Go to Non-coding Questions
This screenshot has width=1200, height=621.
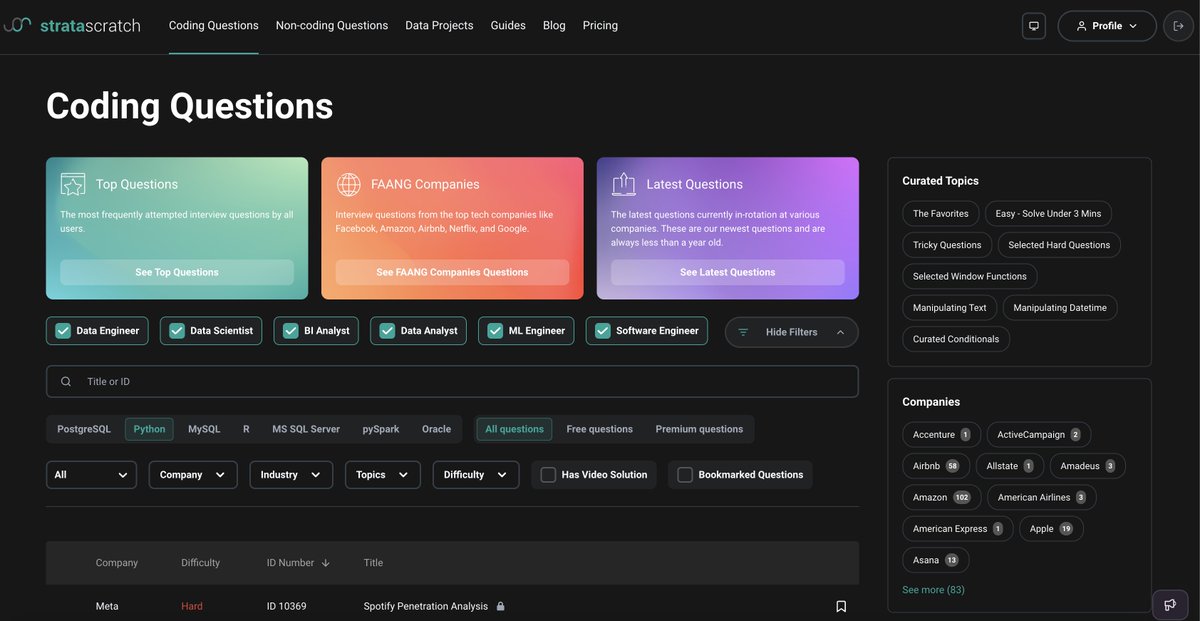pos(332,26)
